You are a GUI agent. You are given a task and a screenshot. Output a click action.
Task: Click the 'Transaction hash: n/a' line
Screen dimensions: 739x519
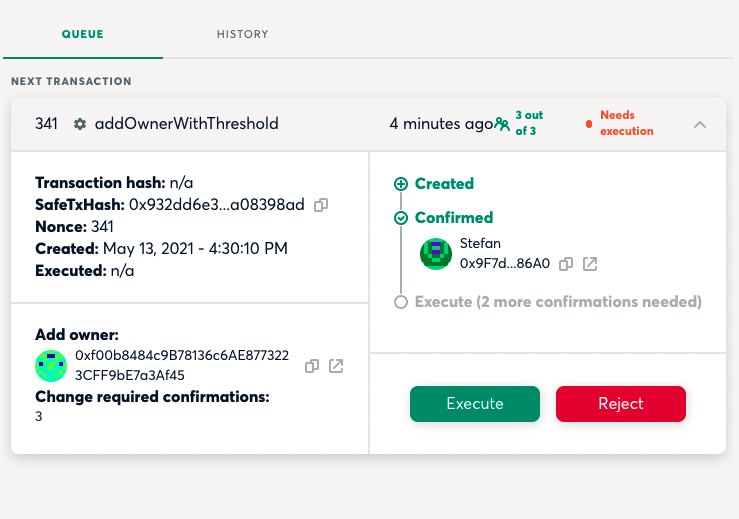[x=114, y=182]
